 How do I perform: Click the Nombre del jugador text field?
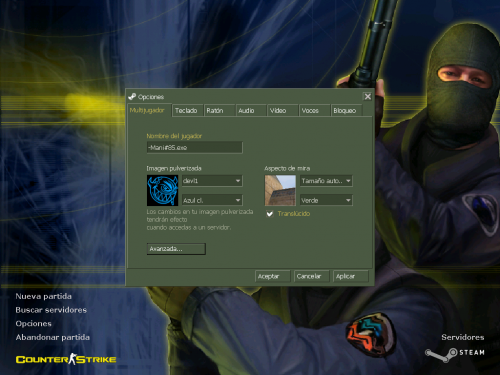tap(195, 147)
